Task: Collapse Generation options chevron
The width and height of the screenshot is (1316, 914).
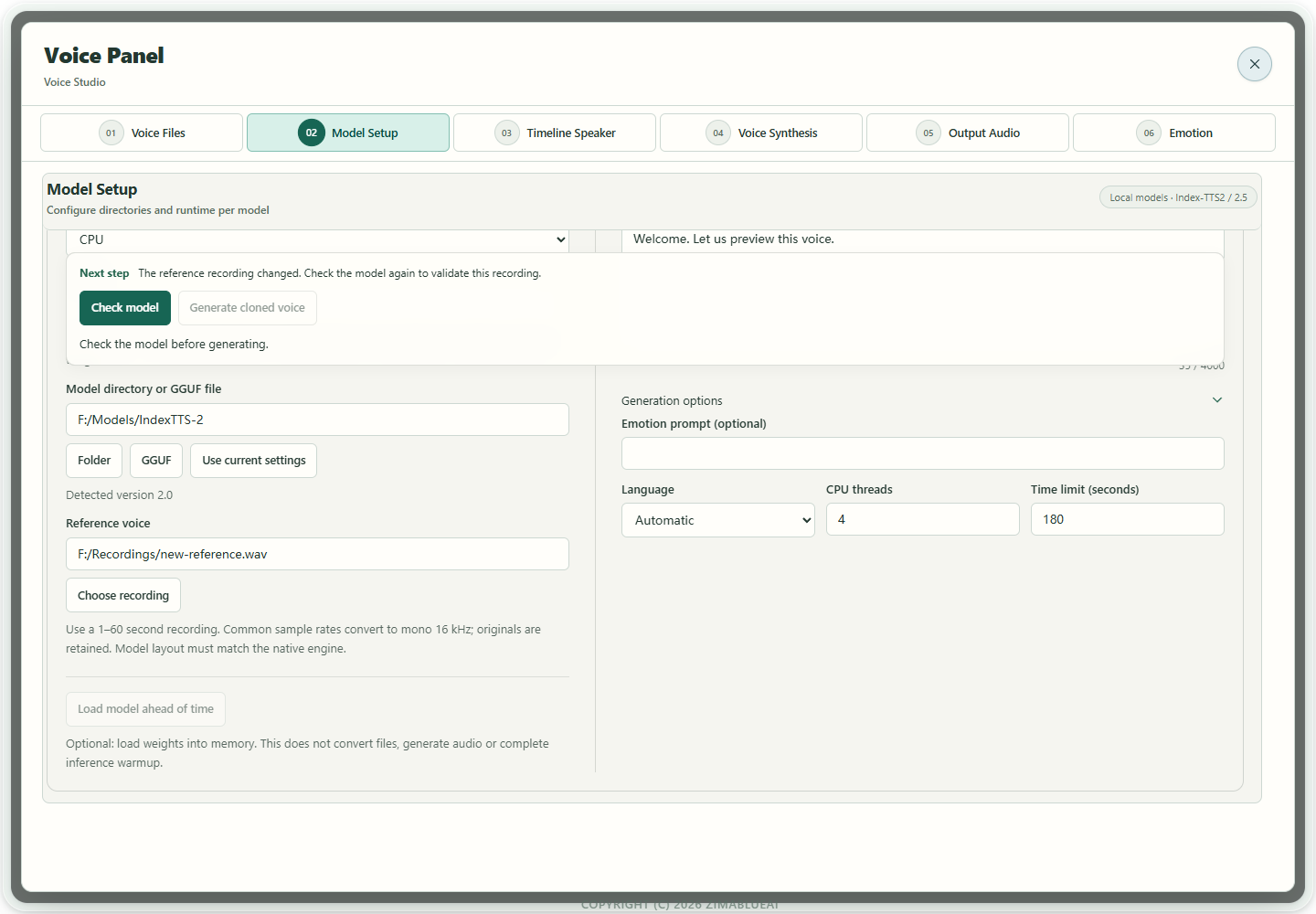Action: [x=1217, y=400]
